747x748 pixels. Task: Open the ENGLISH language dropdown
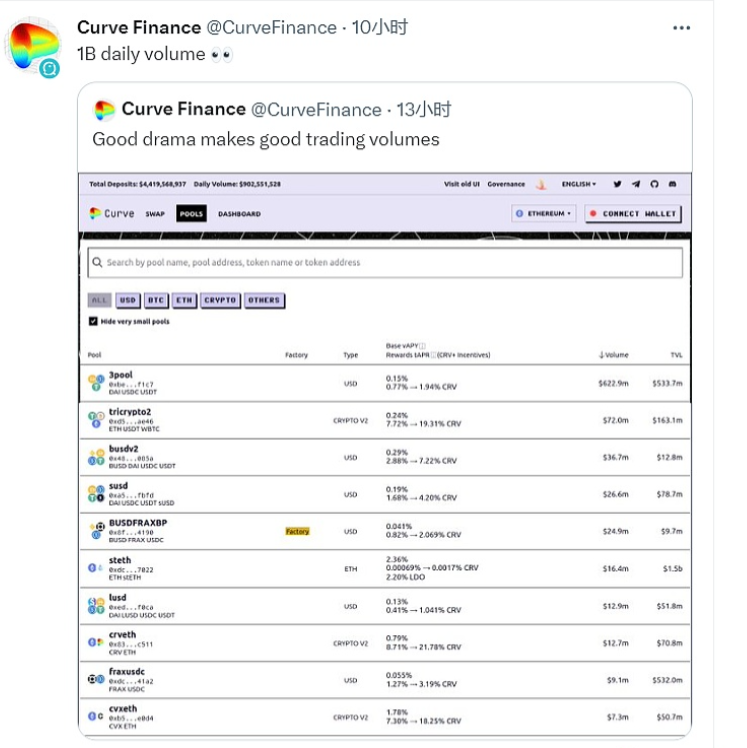click(578, 184)
